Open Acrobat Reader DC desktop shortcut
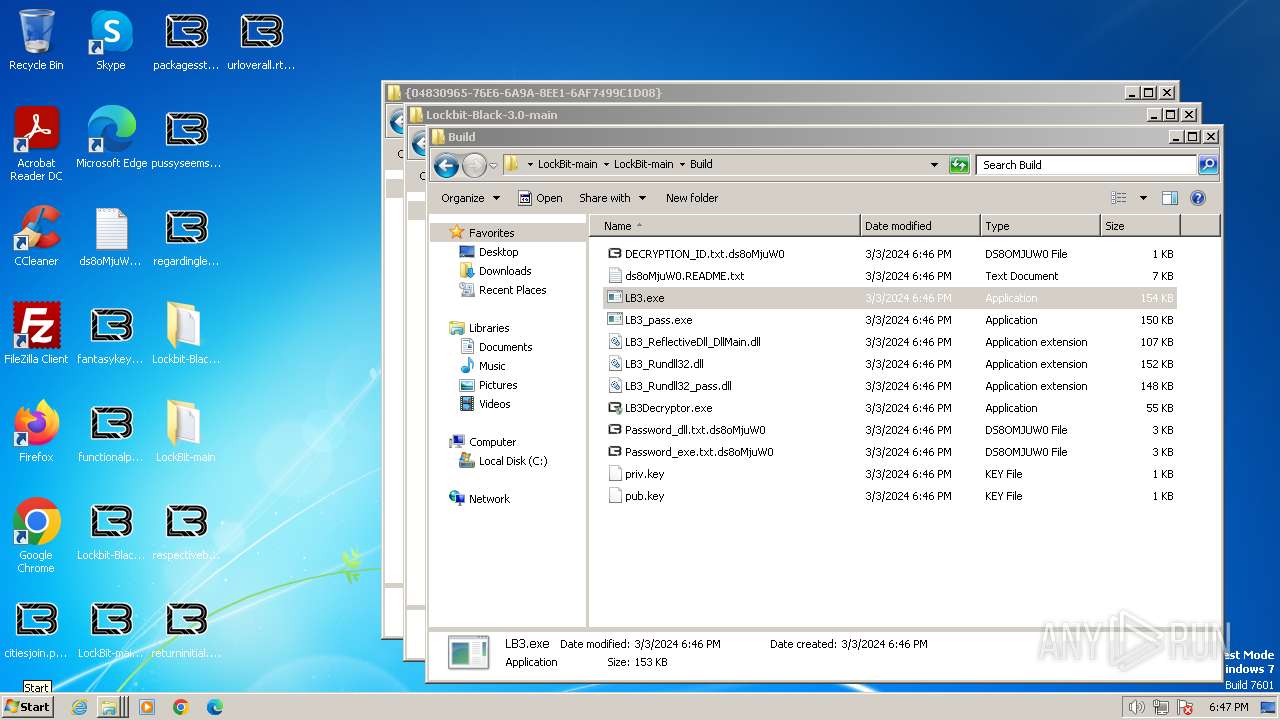The image size is (1280, 720). click(36, 144)
